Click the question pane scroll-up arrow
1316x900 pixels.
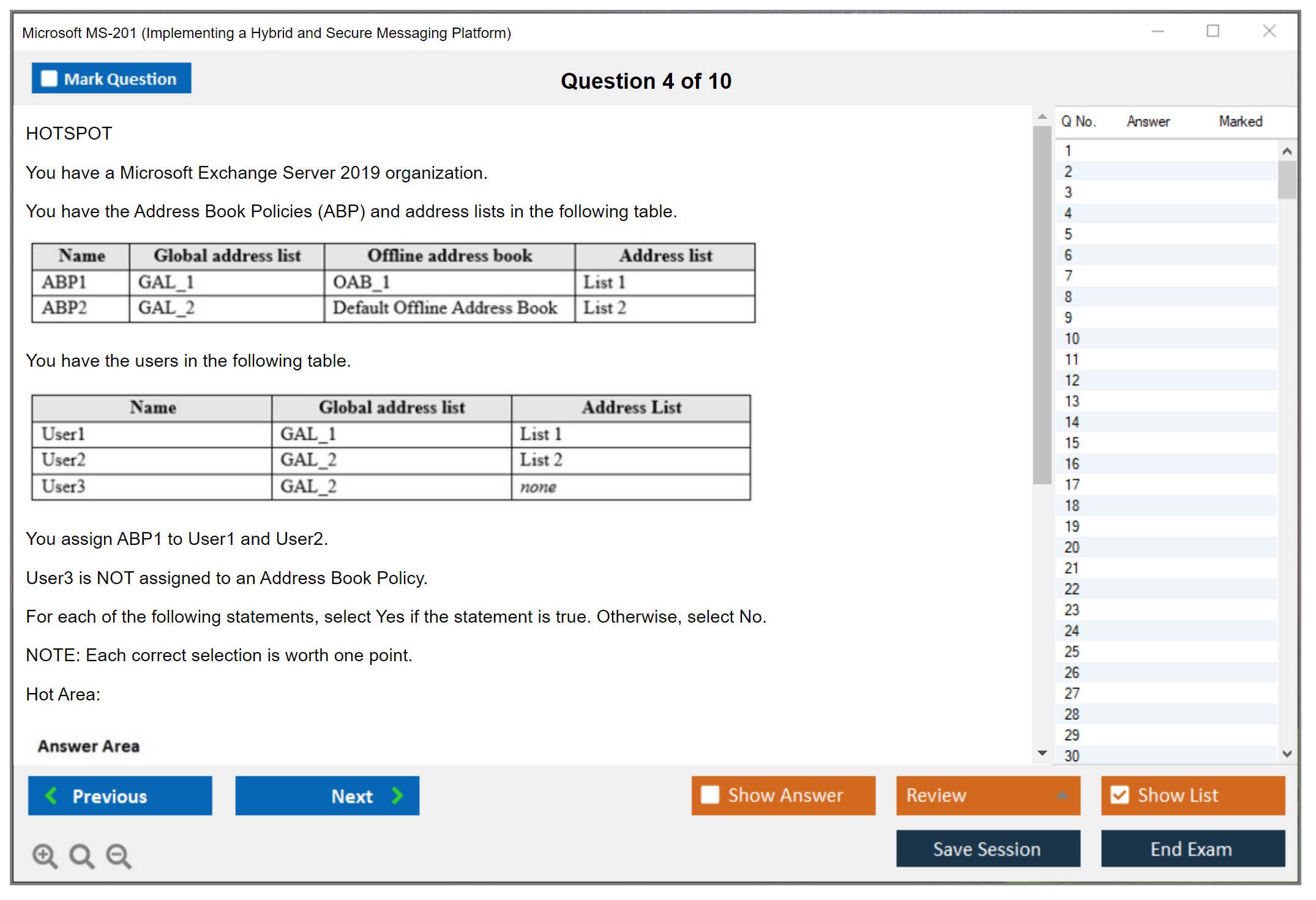click(1042, 116)
